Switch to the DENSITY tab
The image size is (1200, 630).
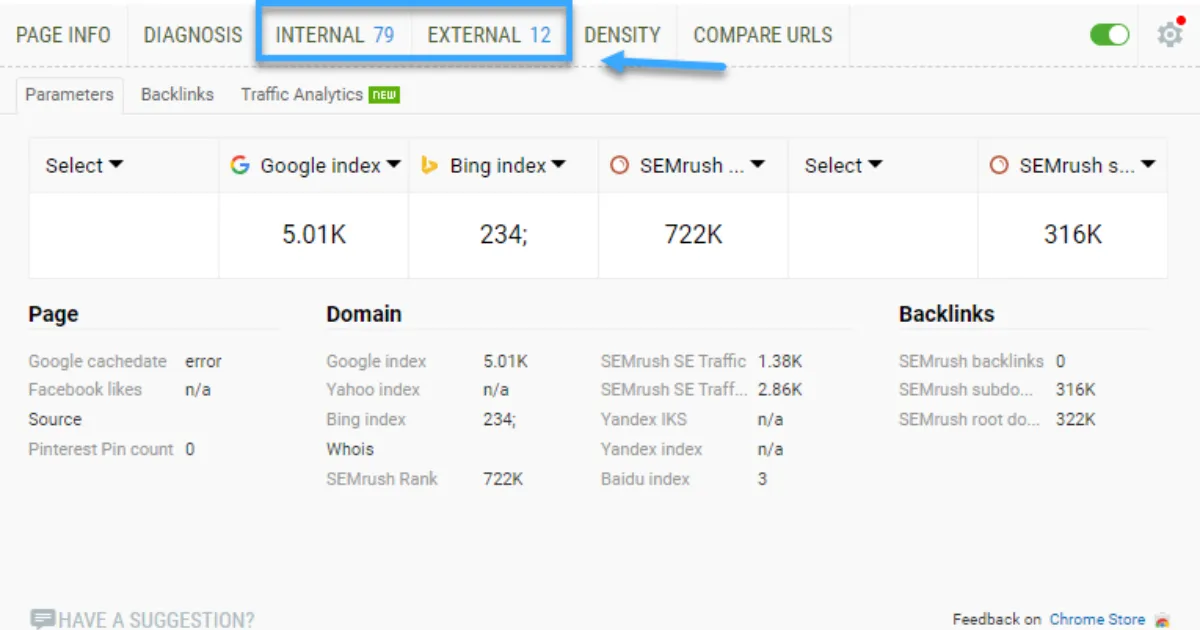tap(622, 35)
